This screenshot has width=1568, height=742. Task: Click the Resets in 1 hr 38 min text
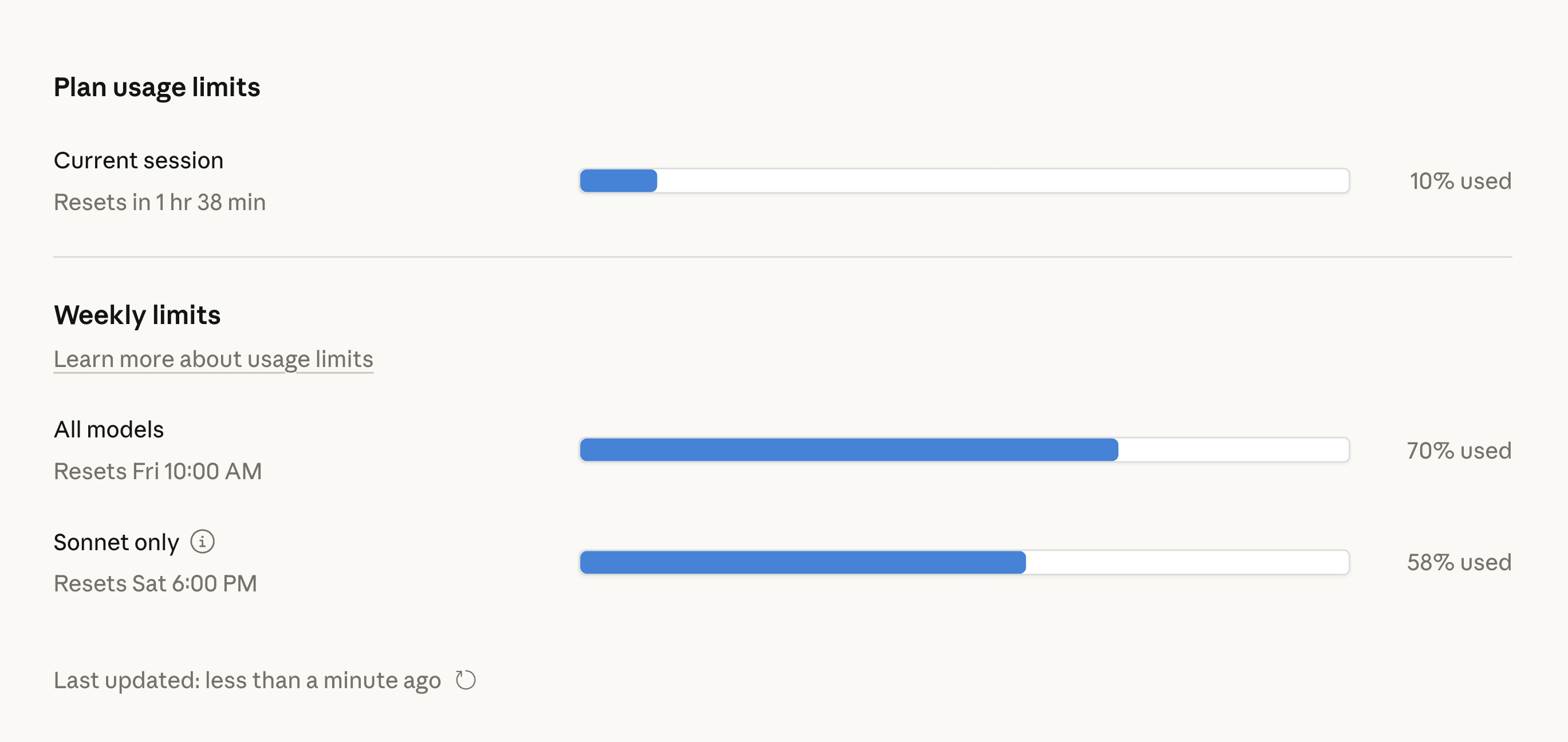[159, 202]
